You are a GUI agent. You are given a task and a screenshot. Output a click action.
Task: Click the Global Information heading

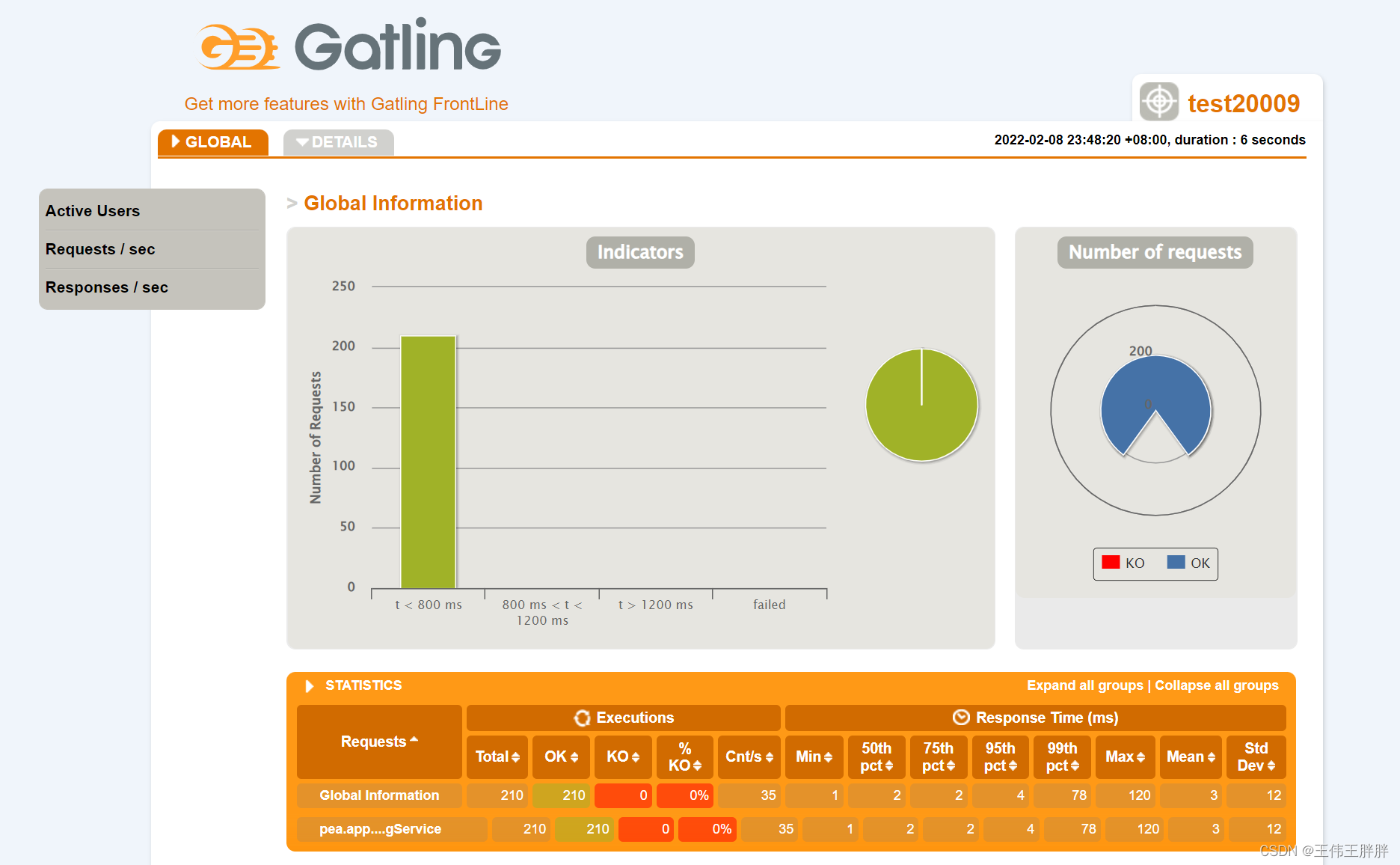tap(393, 204)
